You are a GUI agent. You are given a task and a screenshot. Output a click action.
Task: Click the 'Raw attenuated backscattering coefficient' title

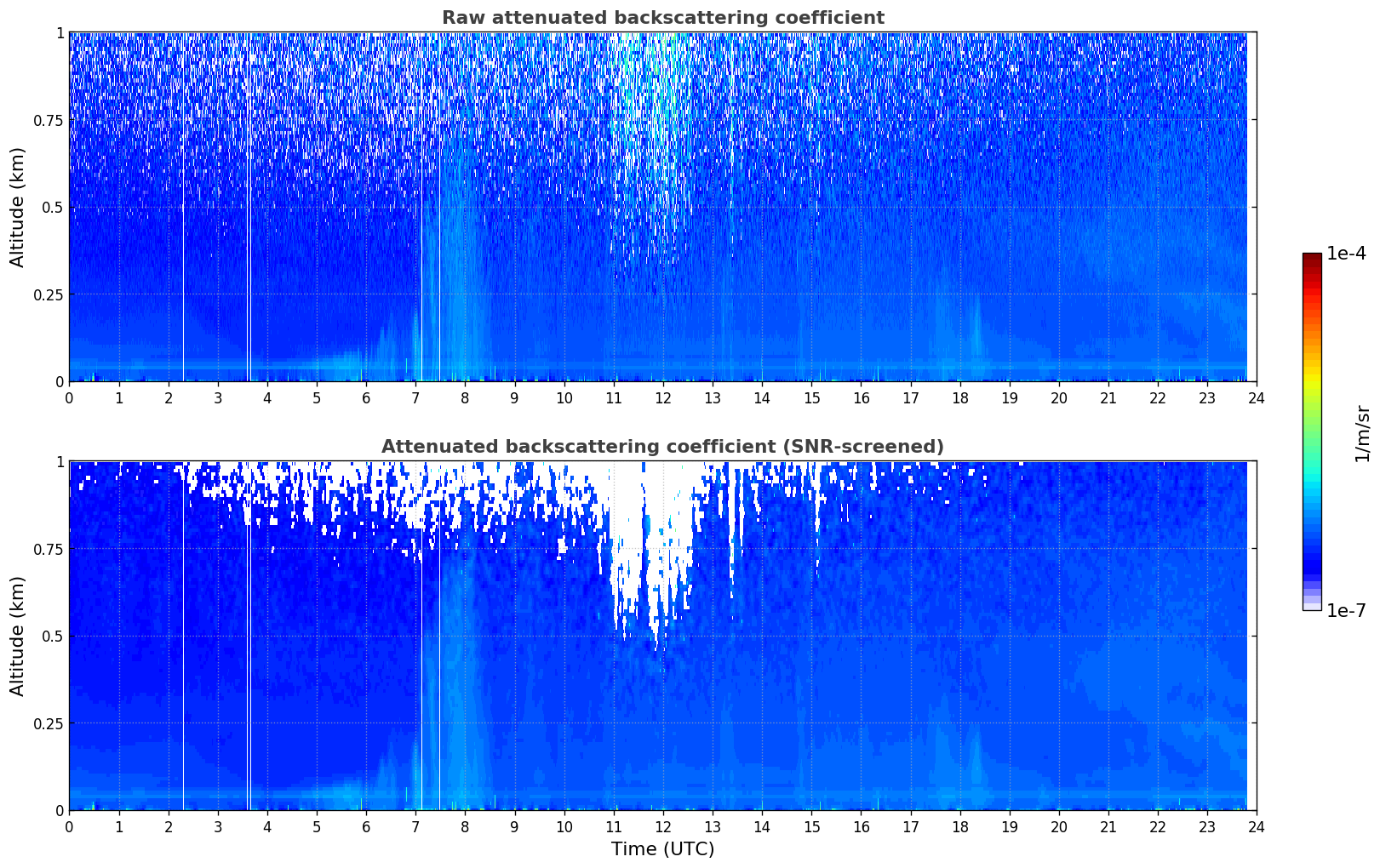pyautogui.click(x=662, y=18)
